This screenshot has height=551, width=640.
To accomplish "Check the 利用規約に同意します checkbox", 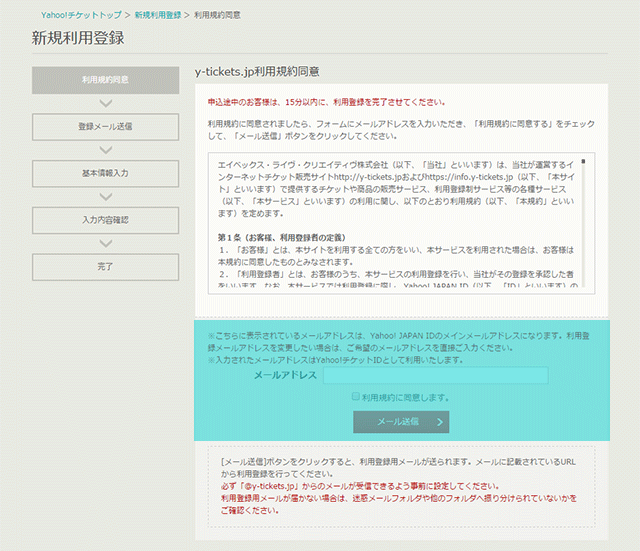I will coord(356,396).
